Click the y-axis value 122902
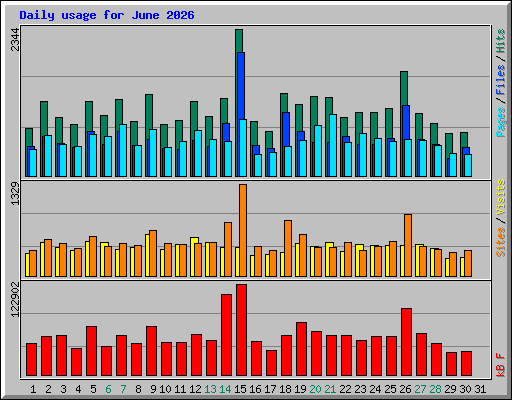512x400 pixels. tap(15, 300)
